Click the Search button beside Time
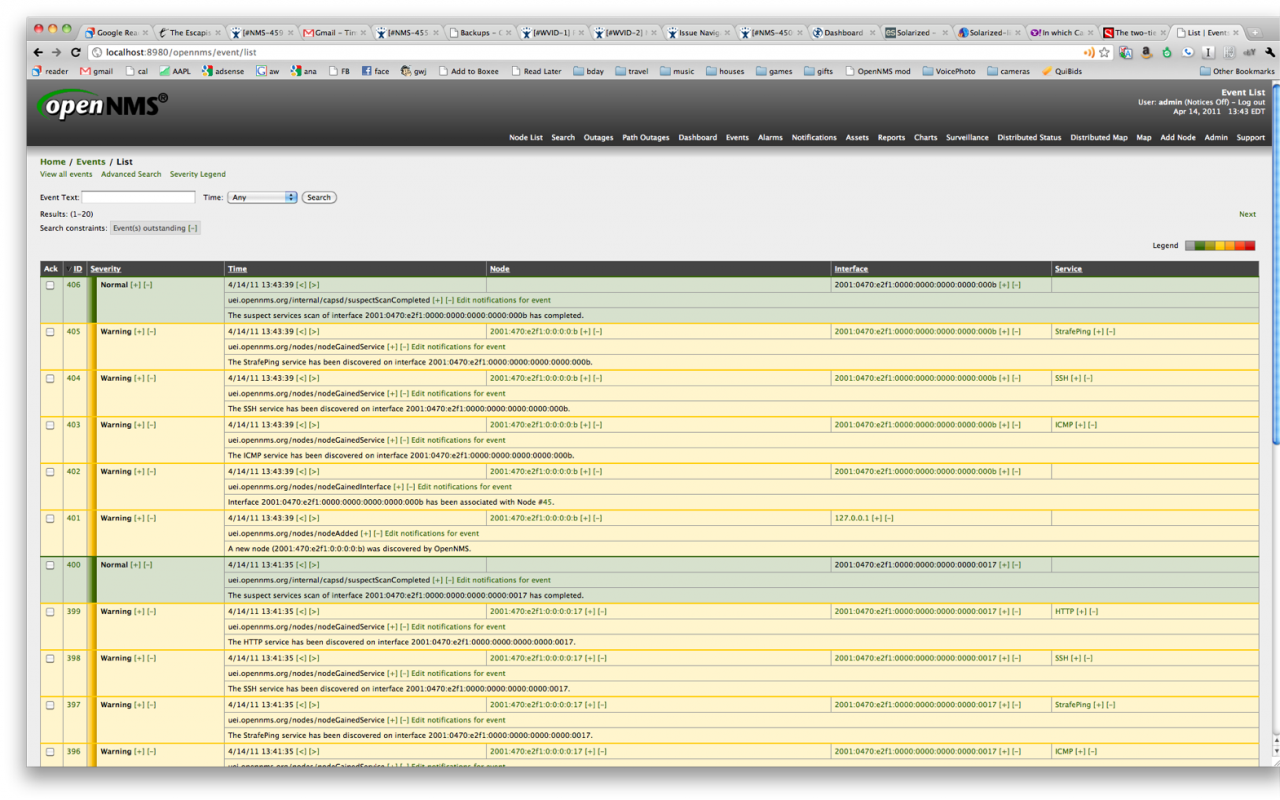 [319, 197]
